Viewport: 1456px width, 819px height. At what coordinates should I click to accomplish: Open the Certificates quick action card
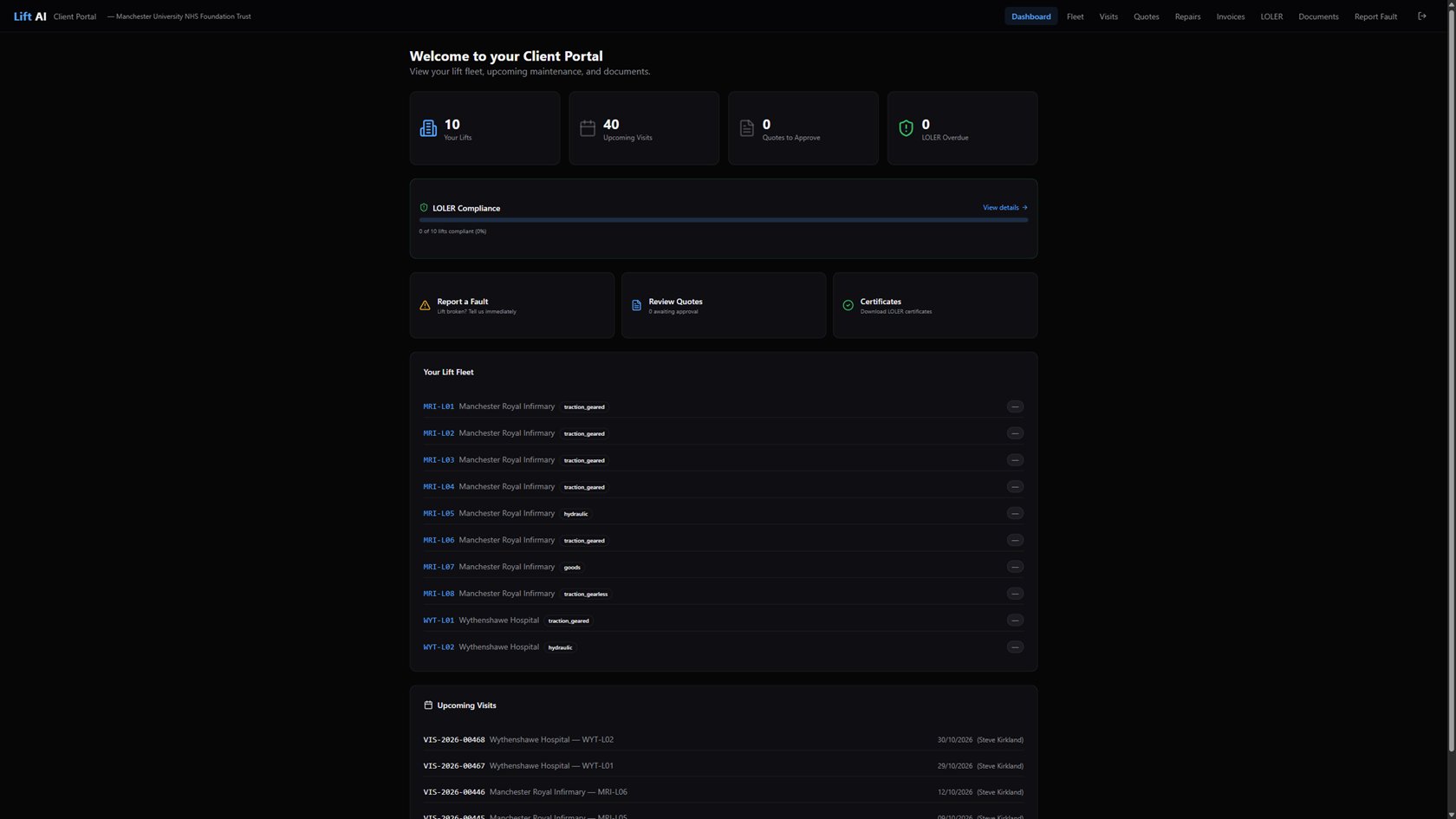pos(935,305)
